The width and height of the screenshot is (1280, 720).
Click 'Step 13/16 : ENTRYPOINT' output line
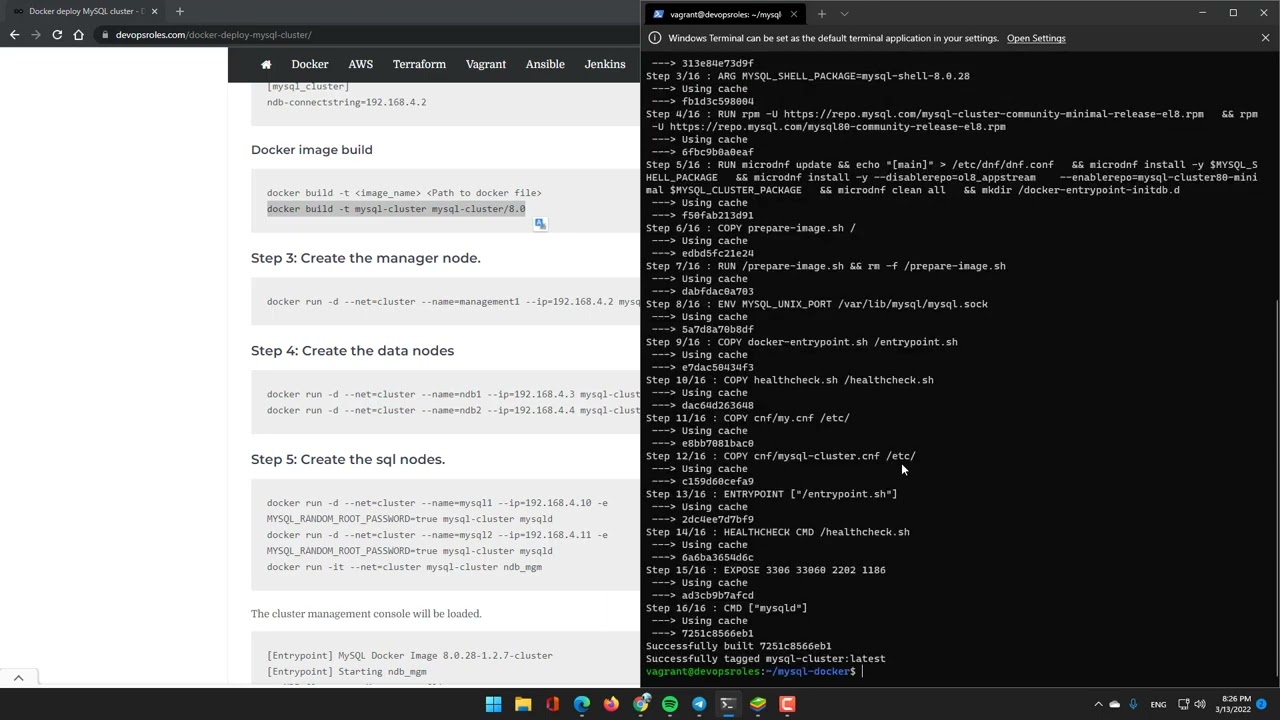coord(772,494)
